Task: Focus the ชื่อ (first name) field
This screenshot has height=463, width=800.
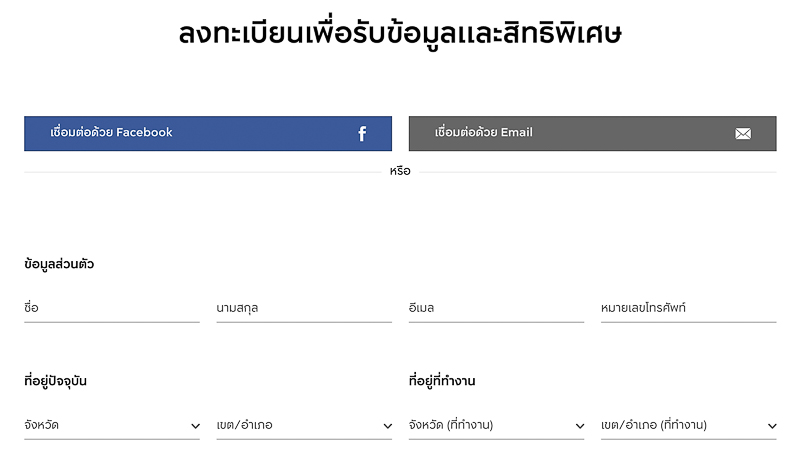Action: (x=112, y=308)
